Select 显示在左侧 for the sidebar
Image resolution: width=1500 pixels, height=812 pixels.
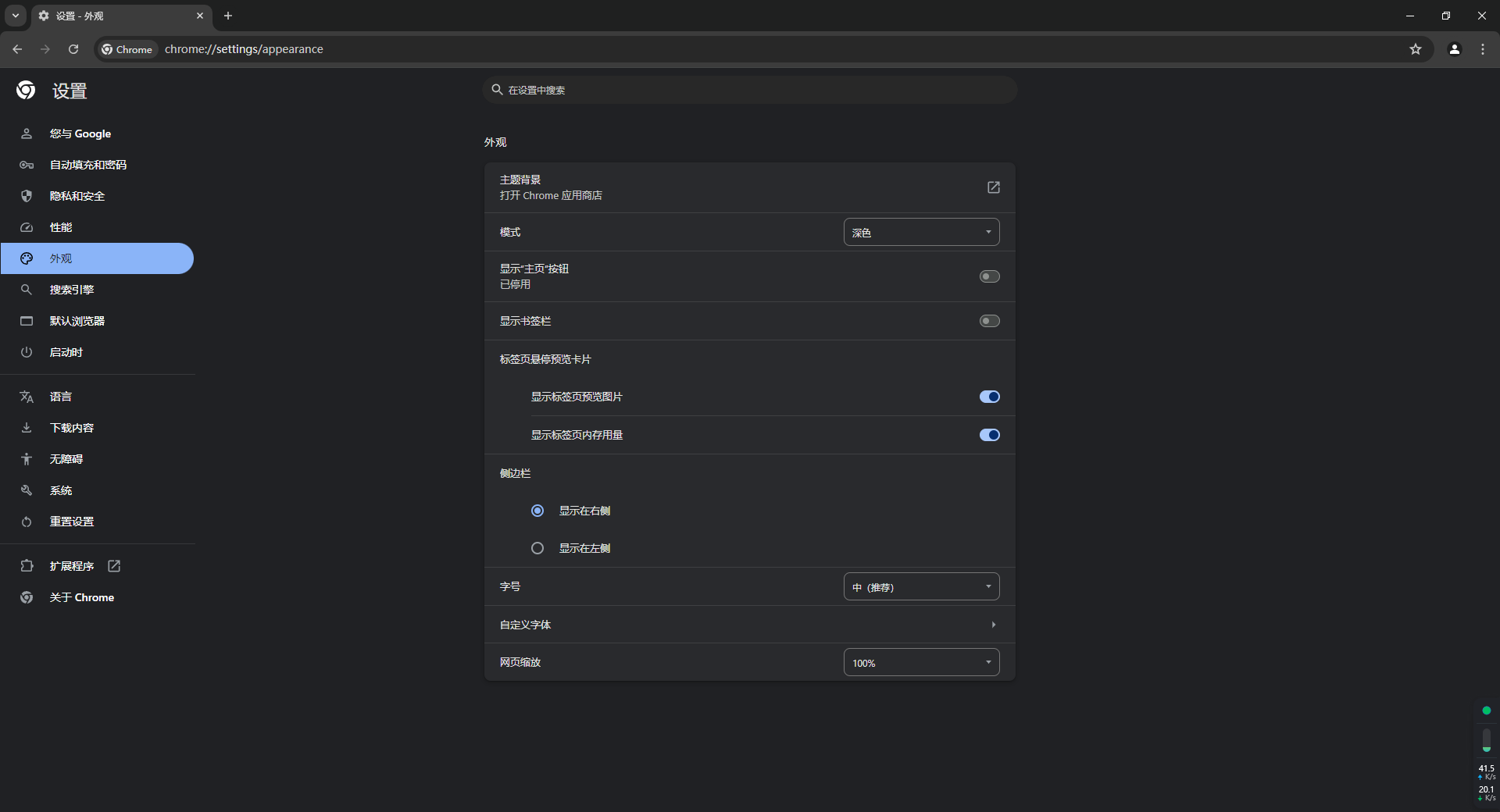[537, 548]
